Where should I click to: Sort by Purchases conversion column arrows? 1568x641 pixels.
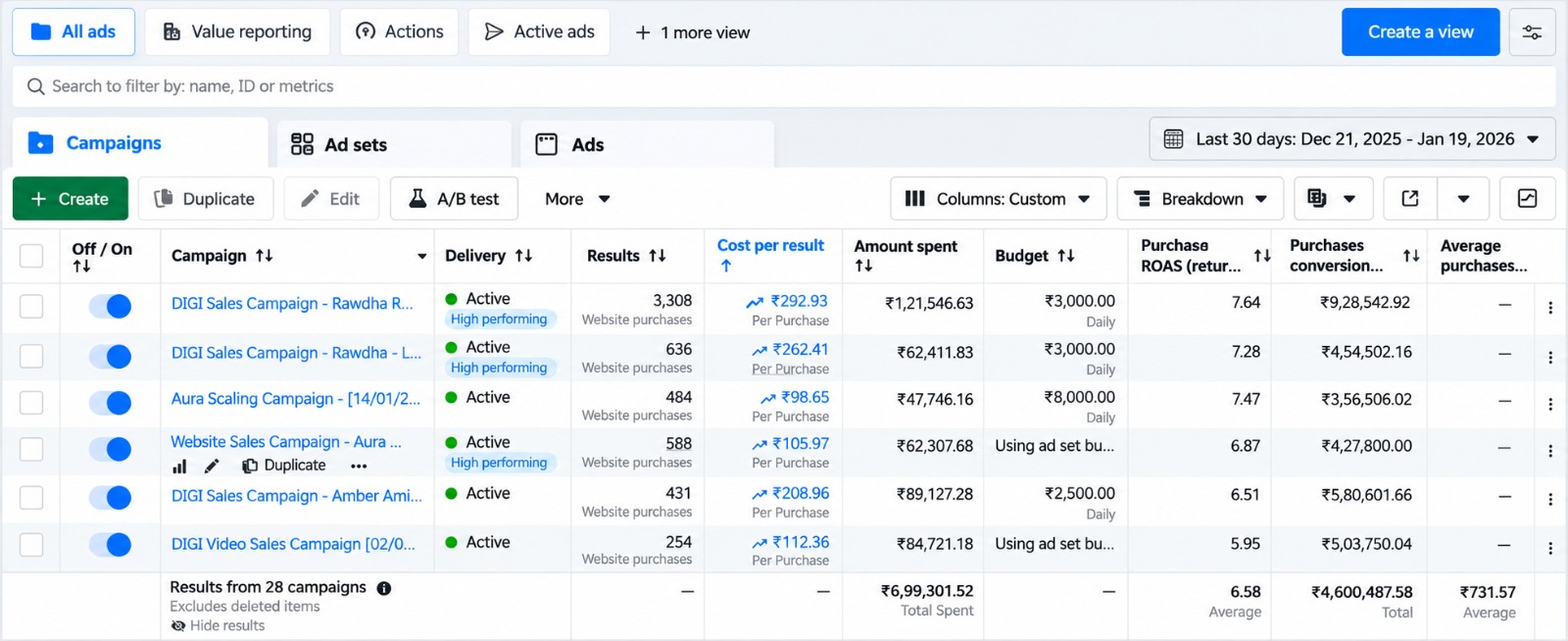(1411, 256)
